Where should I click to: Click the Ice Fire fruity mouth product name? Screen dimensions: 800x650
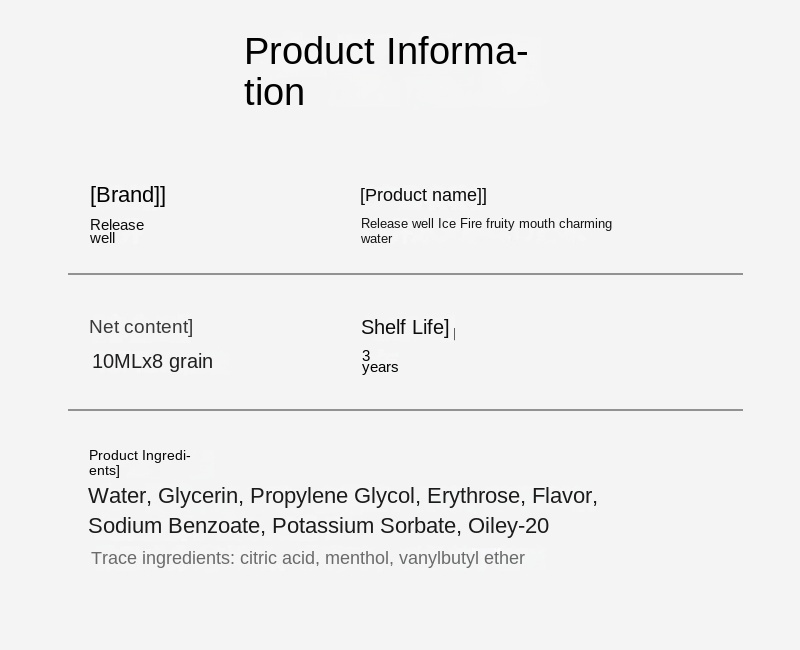[486, 231]
